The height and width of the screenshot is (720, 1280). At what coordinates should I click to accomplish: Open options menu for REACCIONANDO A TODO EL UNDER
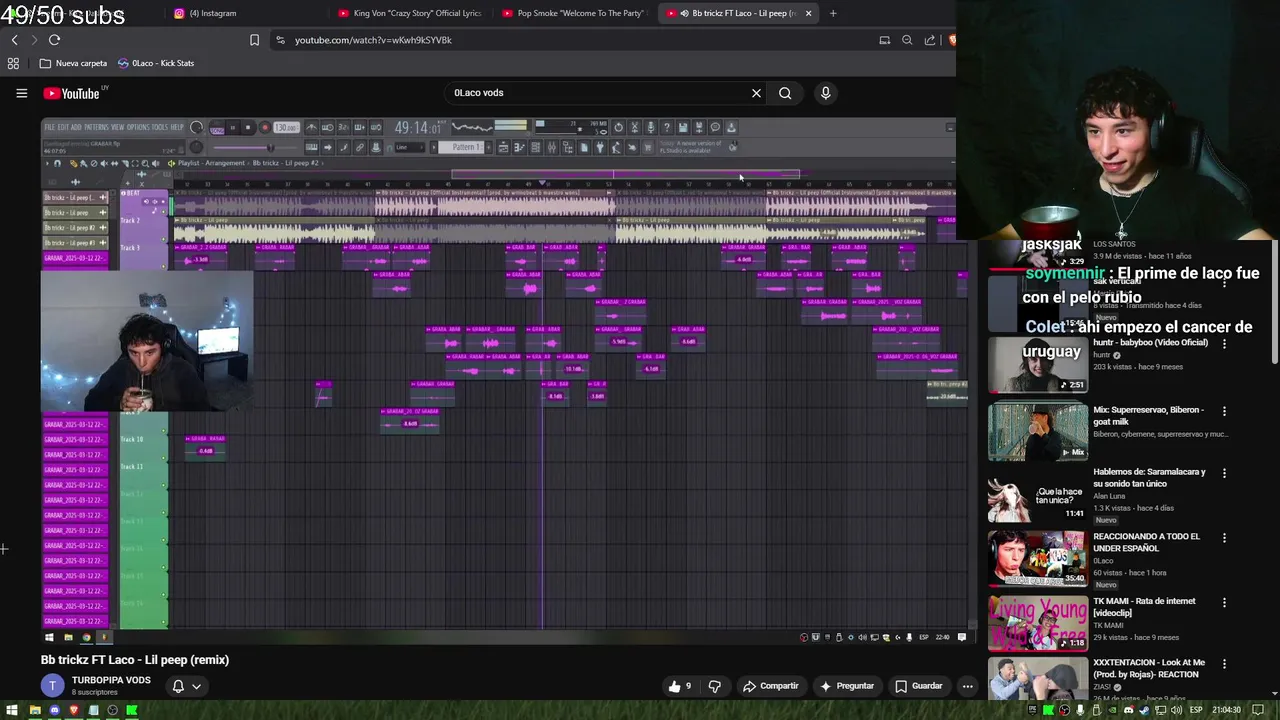[1224, 538]
